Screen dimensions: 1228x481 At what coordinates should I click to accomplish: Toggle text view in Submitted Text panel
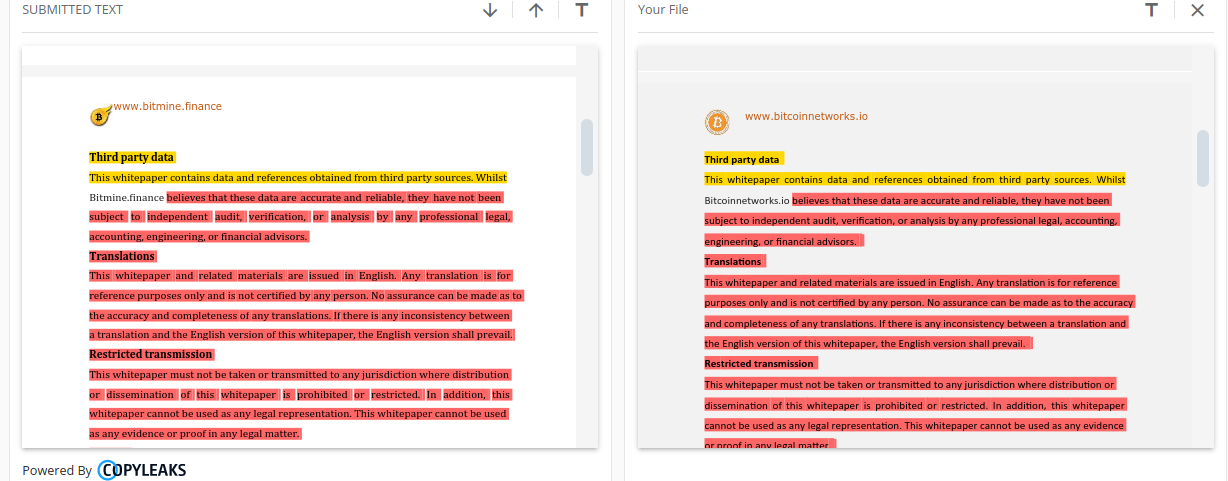coord(582,10)
